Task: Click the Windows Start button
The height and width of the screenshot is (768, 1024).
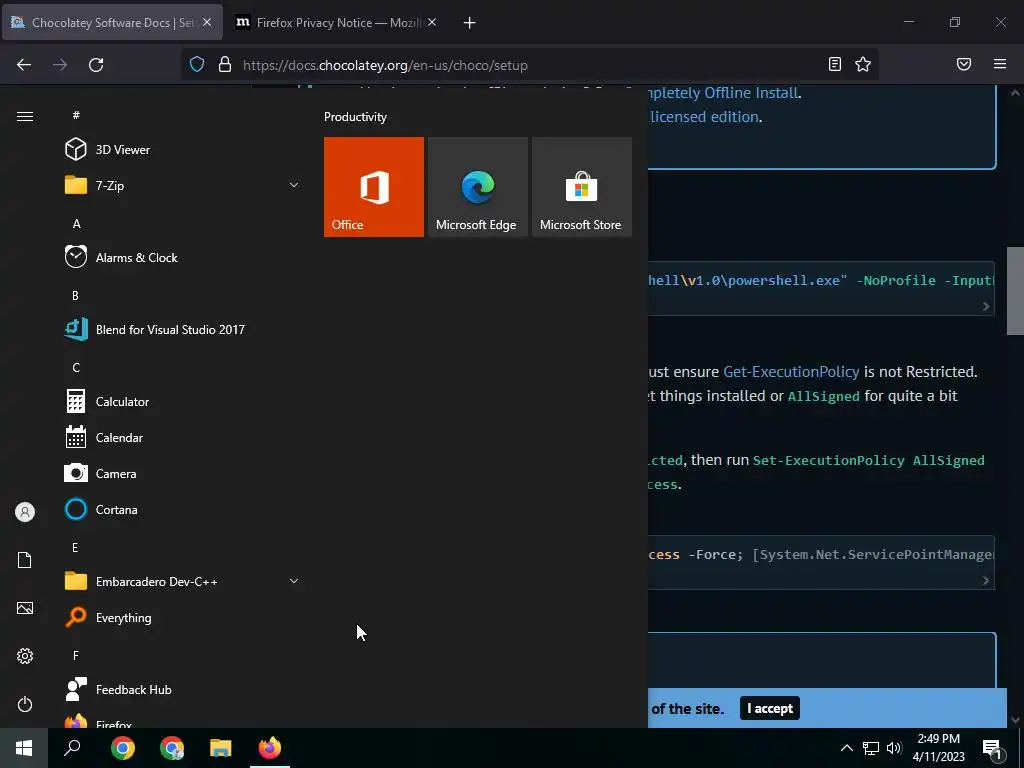Action: tap(24, 748)
